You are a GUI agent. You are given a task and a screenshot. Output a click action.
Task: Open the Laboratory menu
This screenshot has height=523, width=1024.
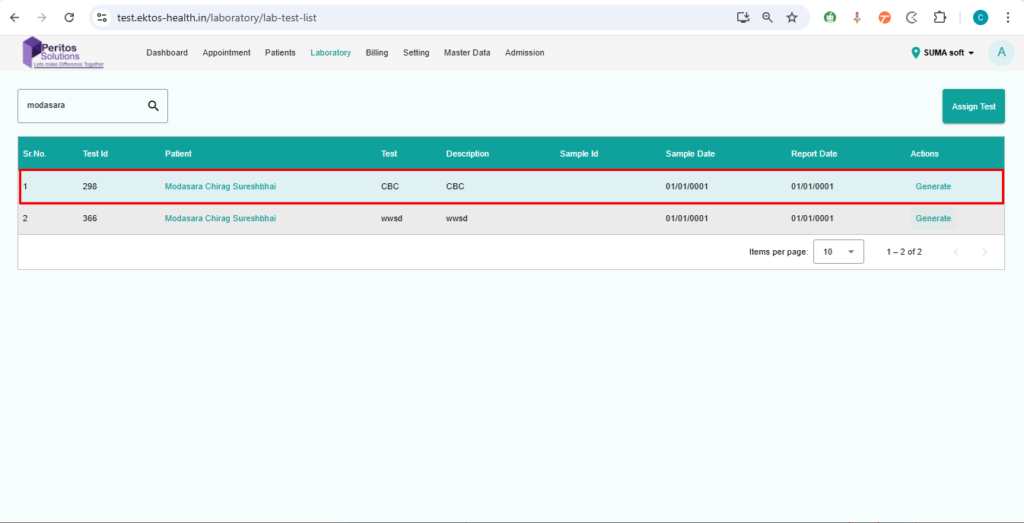coord(330,53)
